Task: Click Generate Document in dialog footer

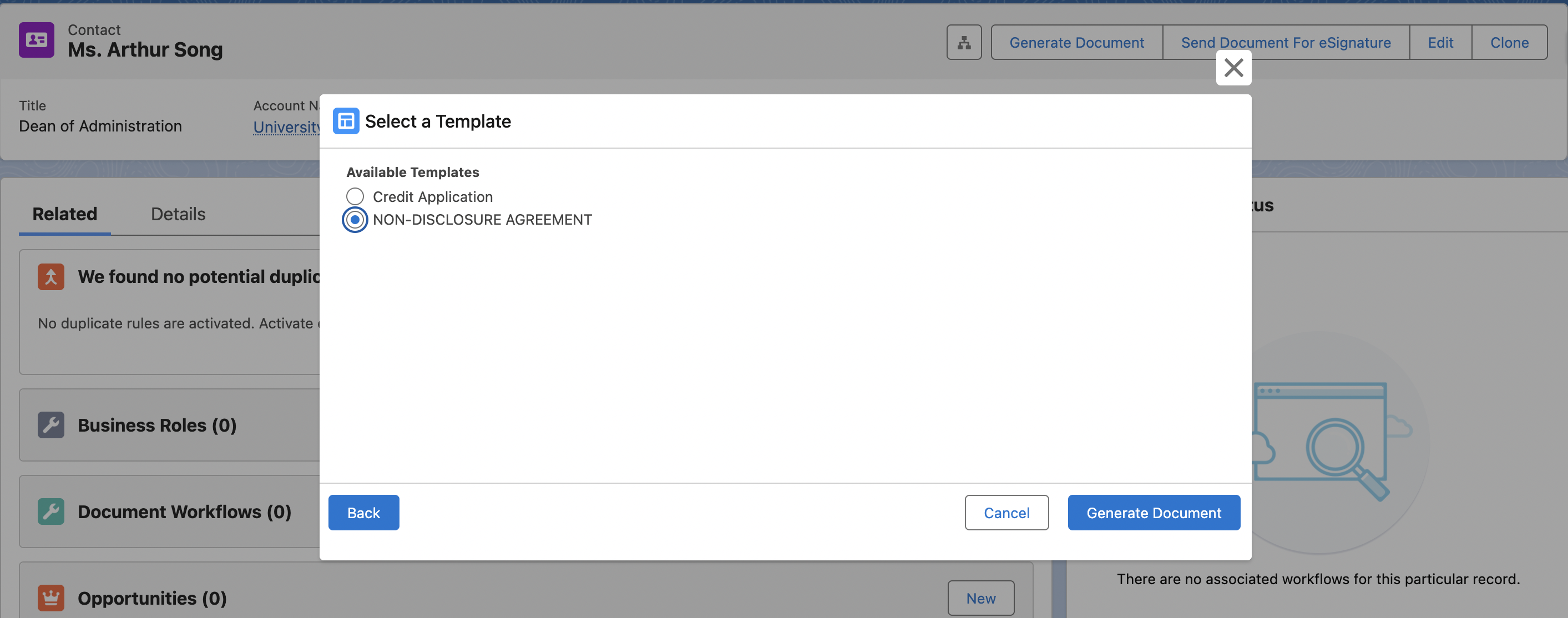Action: pos(1154,513)
